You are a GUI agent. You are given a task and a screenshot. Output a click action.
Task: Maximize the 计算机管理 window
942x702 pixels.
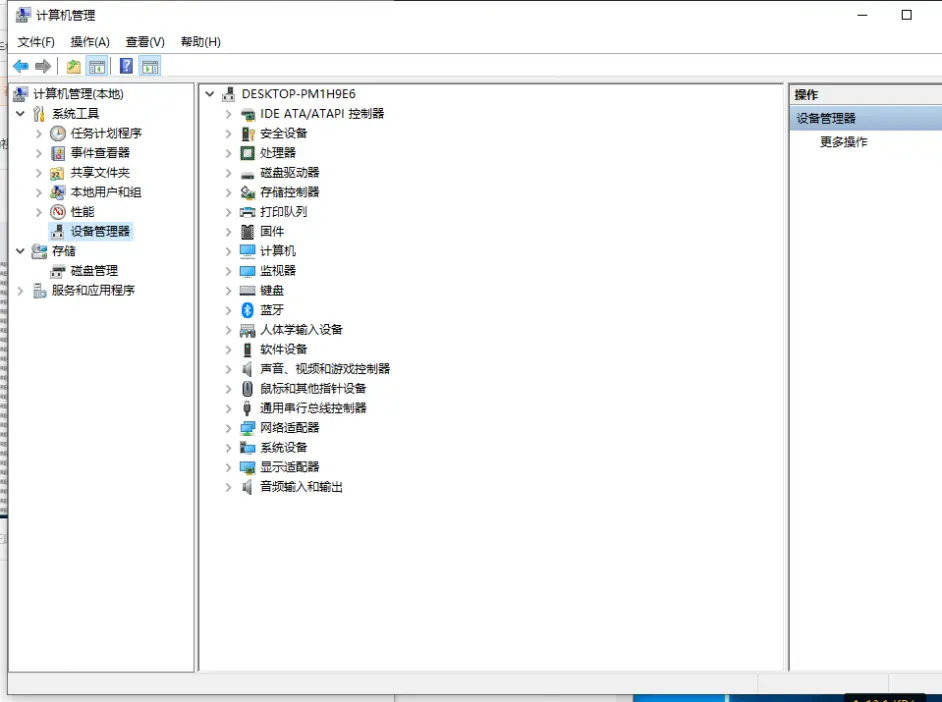(907, 15)
